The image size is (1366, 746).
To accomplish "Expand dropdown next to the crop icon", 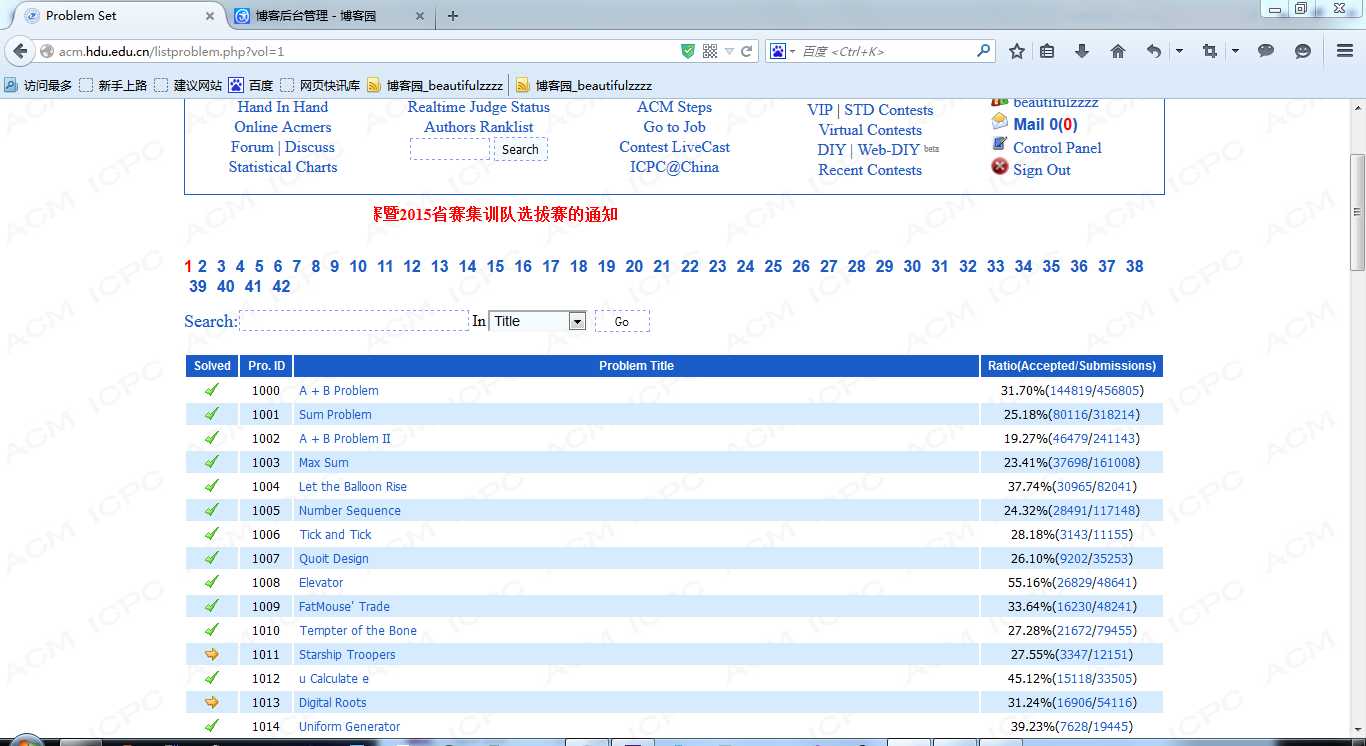I will point(1236,51).
